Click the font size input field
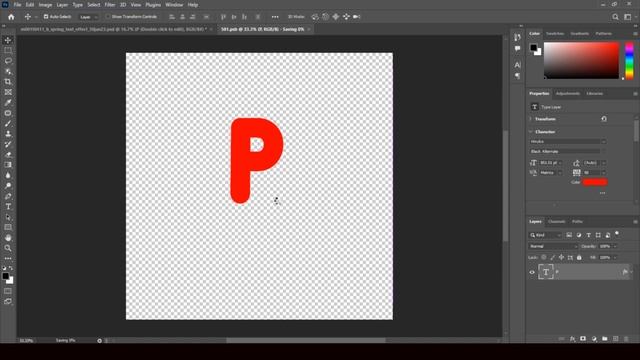 (549, 162)
